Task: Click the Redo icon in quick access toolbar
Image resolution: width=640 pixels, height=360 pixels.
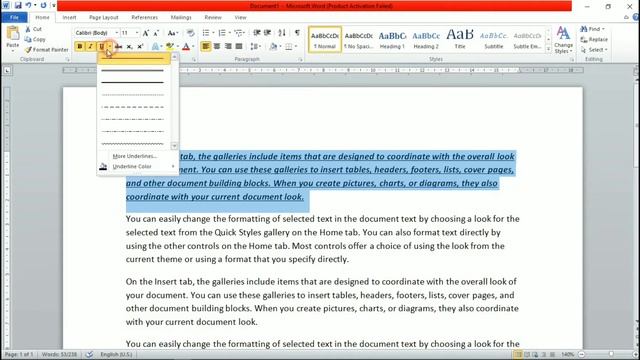Action: click(43, 5)
